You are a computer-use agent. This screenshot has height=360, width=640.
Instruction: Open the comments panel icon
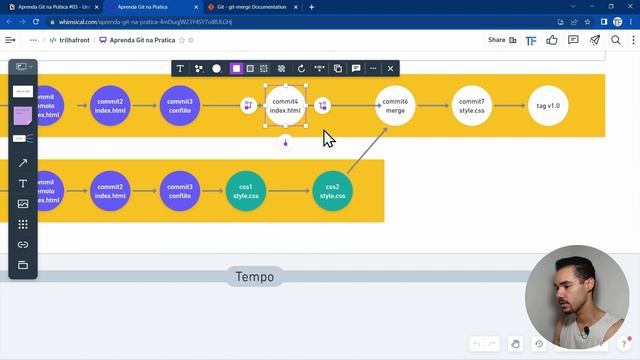573,40
